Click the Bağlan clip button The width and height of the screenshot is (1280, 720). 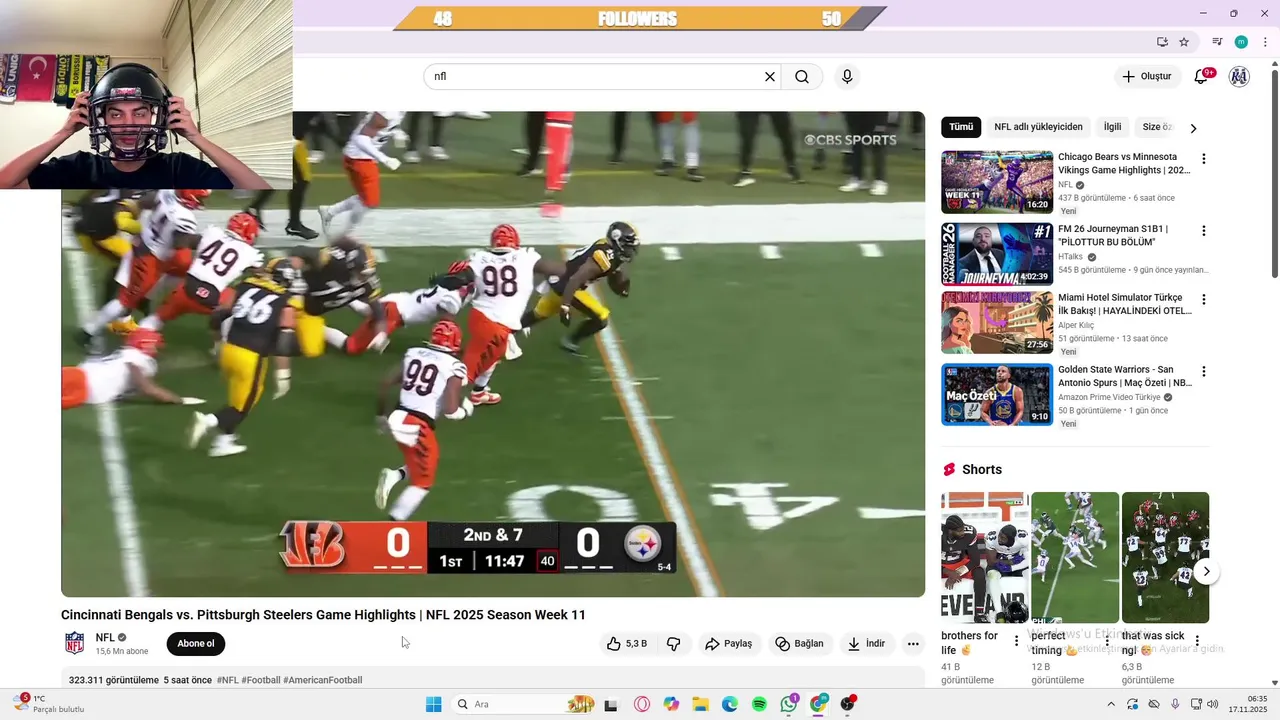[x=800, y=644]
